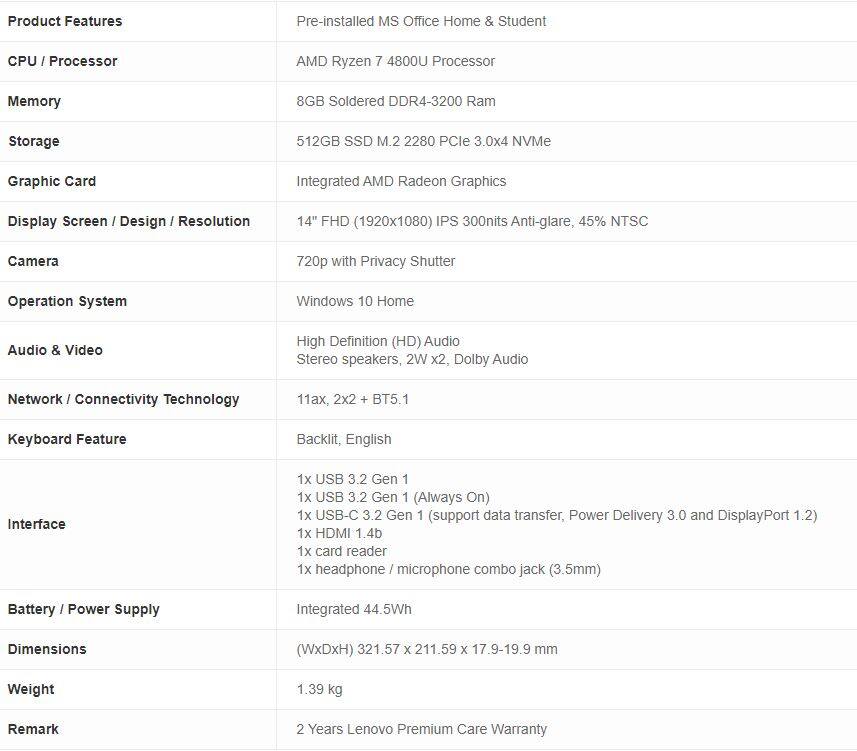Click the Lenovo Premium Care Warranty remark
The height and width of the screenshot is (751, 857).
pyautogui.click(x=421, y=729)
